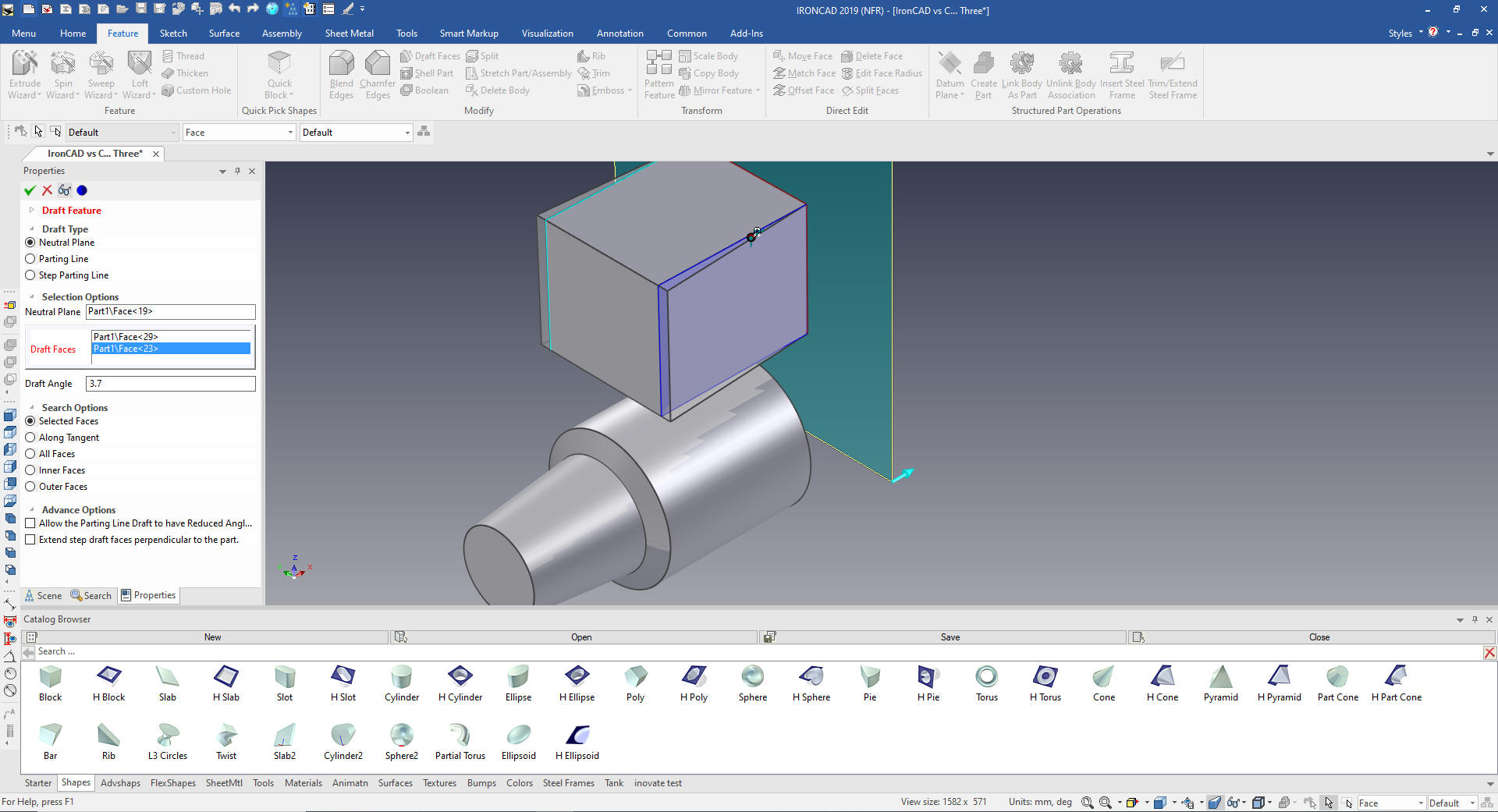1498x812 pixels.
Task: Expand the Draft Feature section
Action: click(32, 211)
